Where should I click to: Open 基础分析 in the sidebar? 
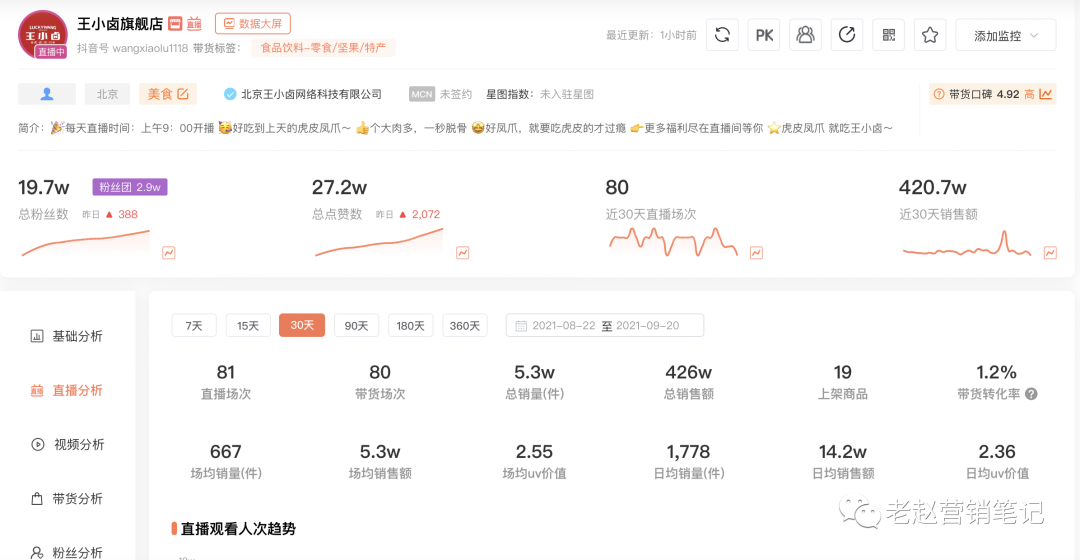[x=68, y=336]
